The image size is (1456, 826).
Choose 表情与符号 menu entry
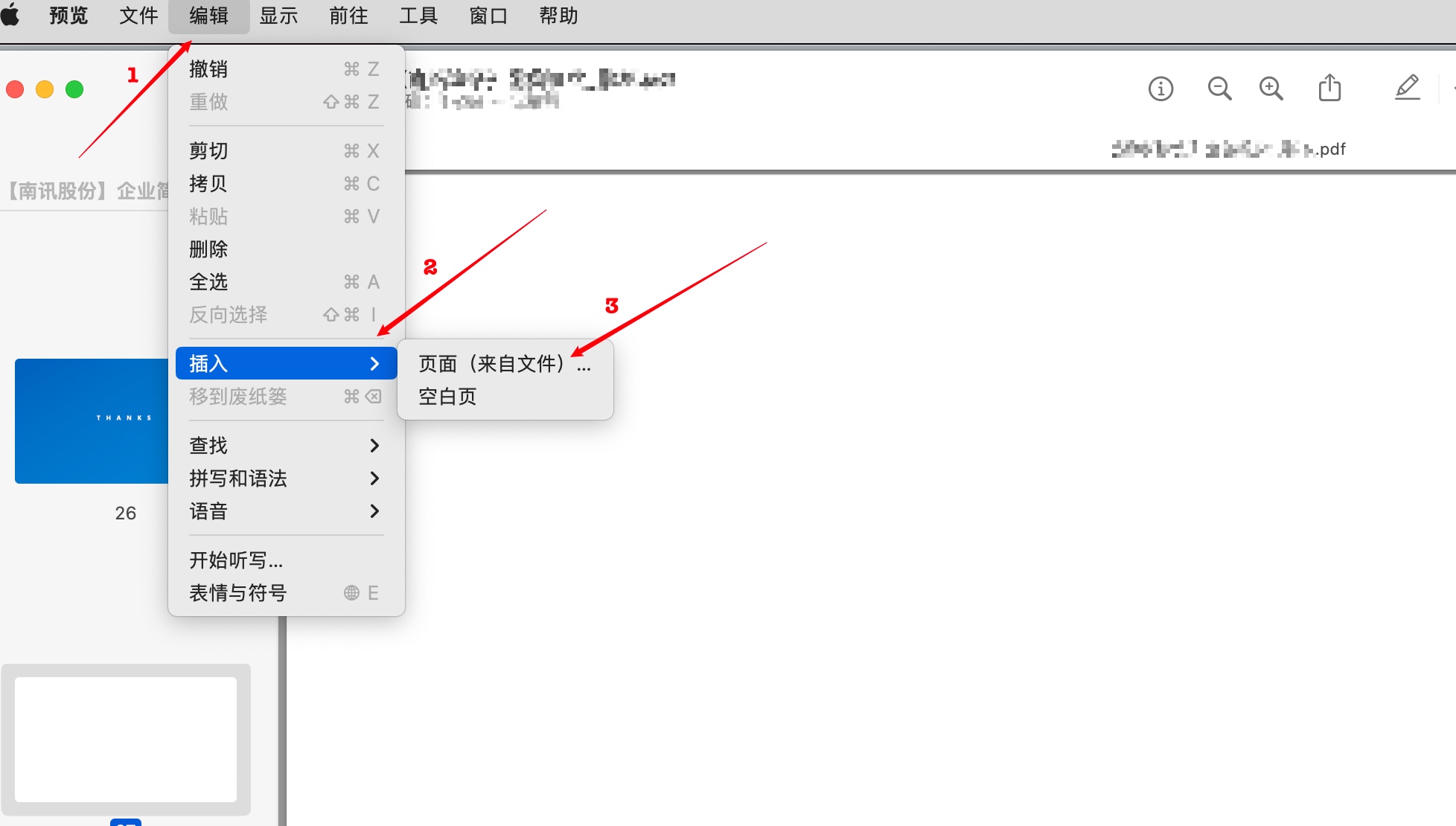pos(287,593)
